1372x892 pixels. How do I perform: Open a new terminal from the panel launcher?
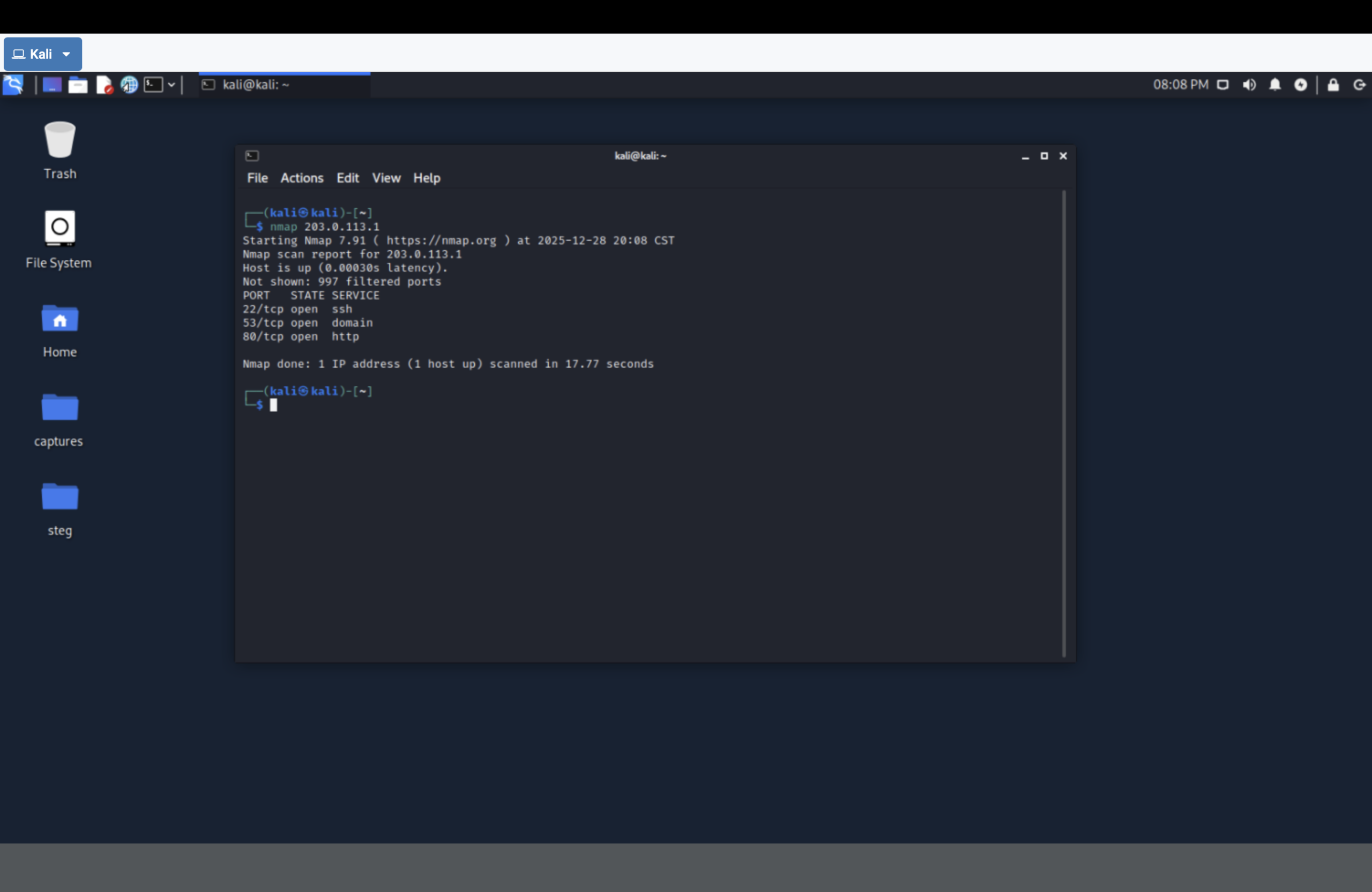152,85
